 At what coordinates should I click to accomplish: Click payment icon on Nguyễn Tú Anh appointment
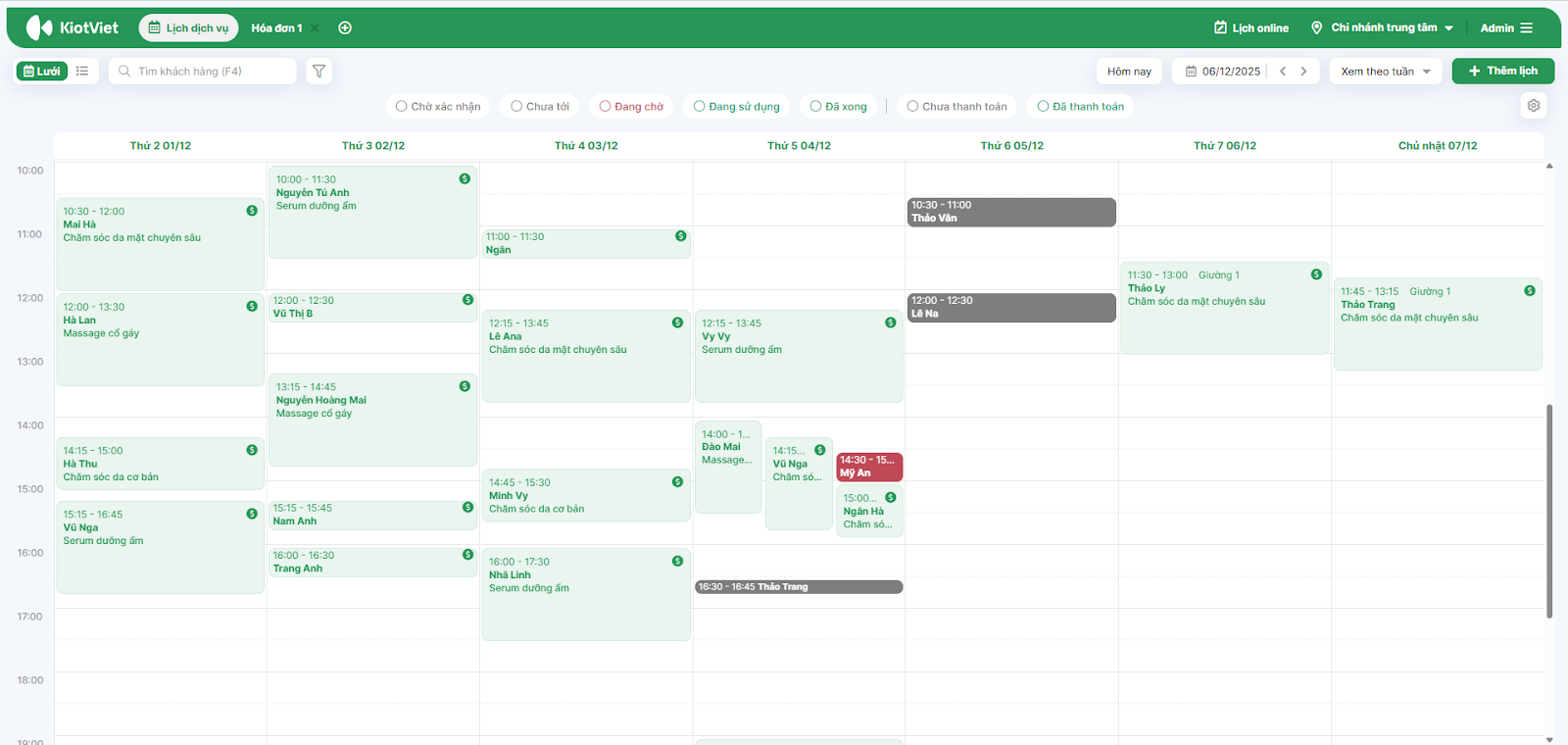pos(465,178)
